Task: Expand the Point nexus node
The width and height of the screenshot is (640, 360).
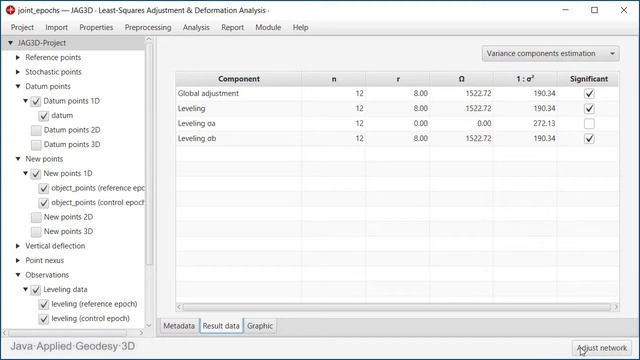Action: tap(18, 260)
